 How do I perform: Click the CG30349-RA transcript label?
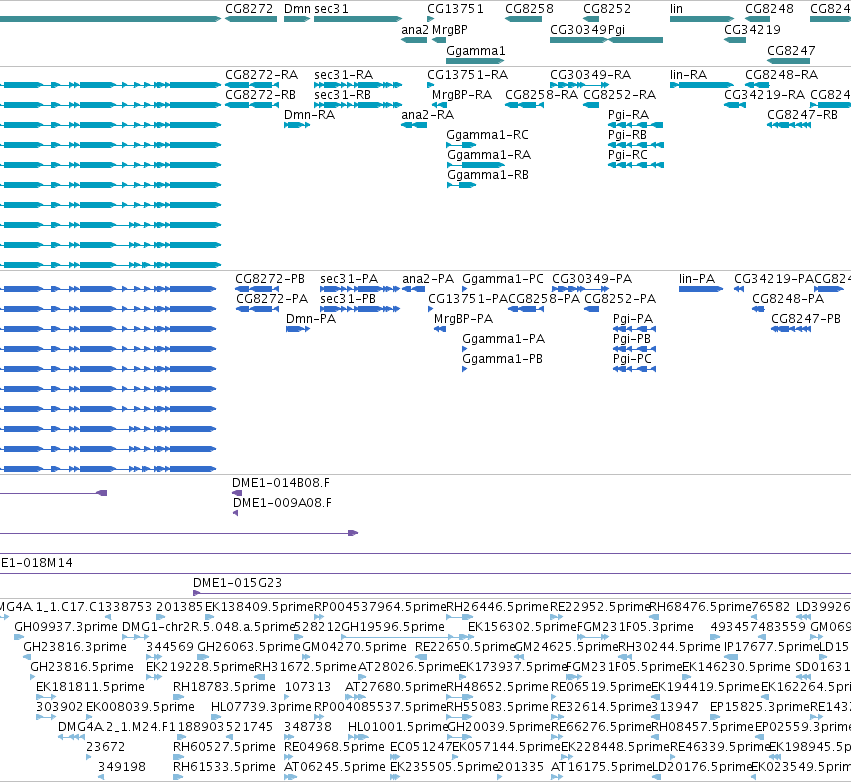(590, 75)
